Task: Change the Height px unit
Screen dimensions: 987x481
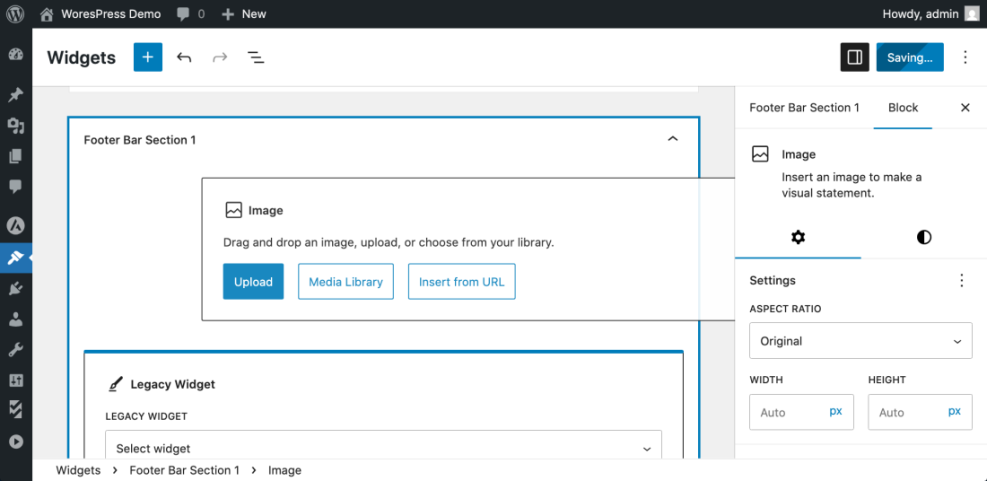Action: click(x=954, y=412)
